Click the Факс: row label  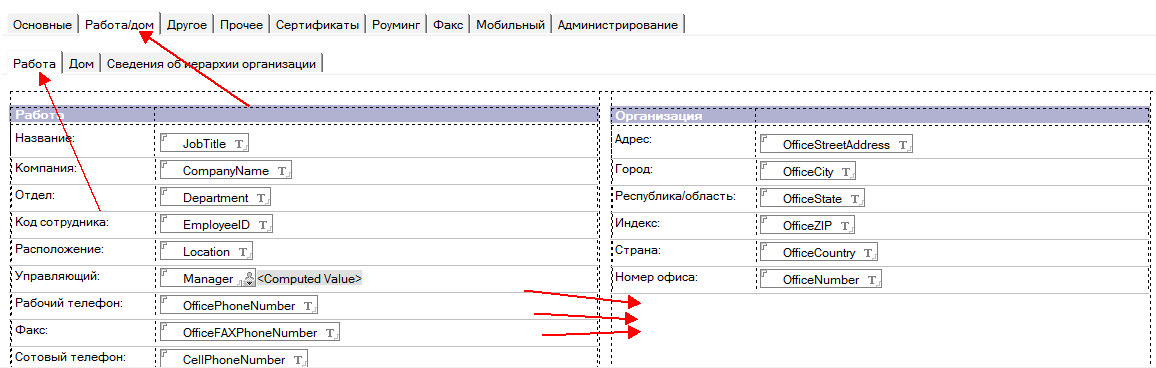[x=30, y=330]
